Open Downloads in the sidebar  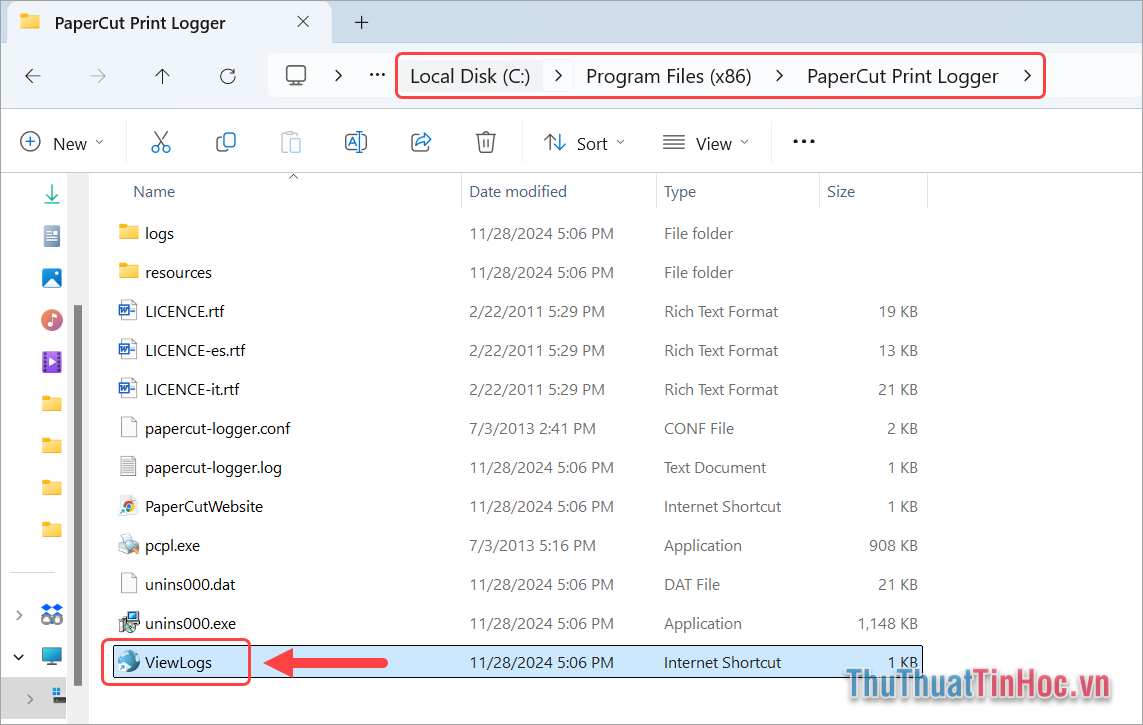point(52,194)
